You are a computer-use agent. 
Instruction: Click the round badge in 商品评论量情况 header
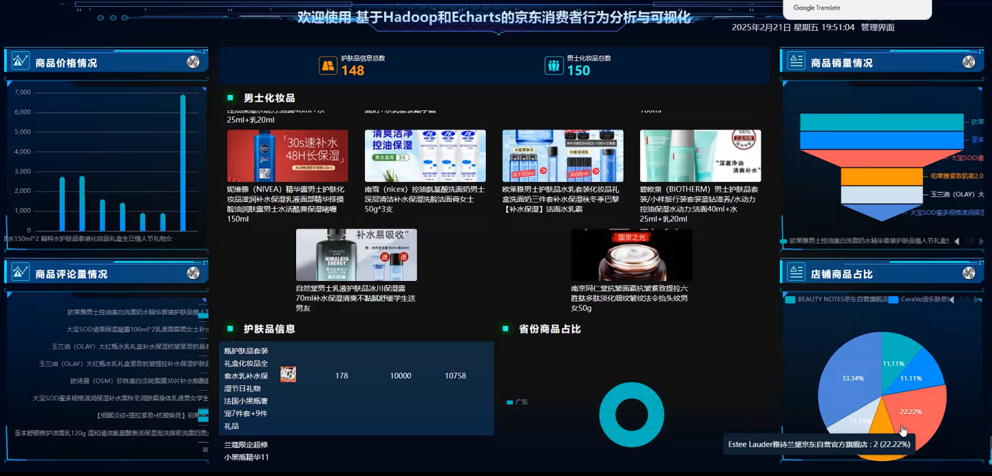coord(193,273)
